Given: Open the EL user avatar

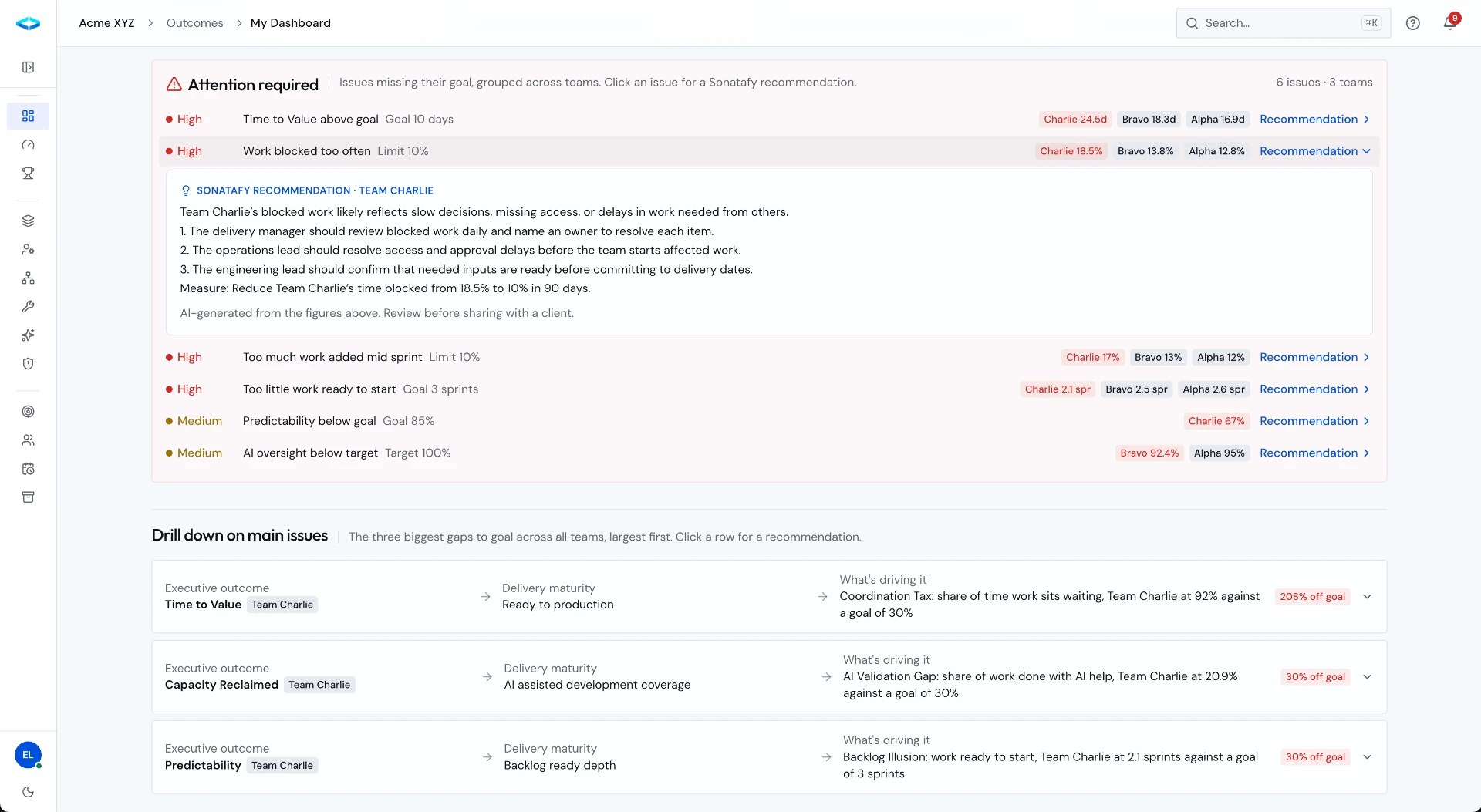Looking at the screenshot, I should click(x=28, y=755).
